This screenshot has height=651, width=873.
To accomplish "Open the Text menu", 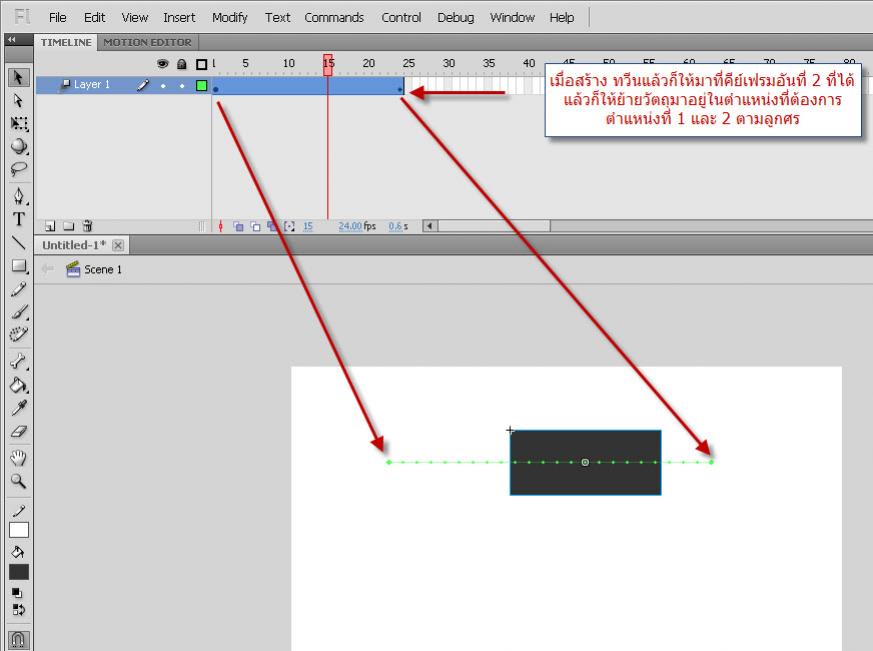I will coord(277,17).
